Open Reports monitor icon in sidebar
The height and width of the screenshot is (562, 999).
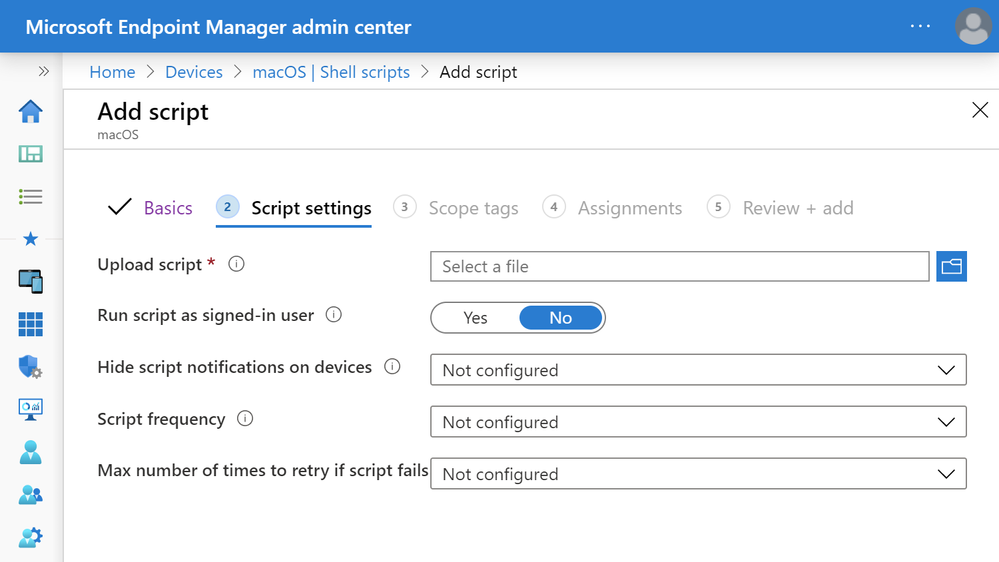pos(31,409)
